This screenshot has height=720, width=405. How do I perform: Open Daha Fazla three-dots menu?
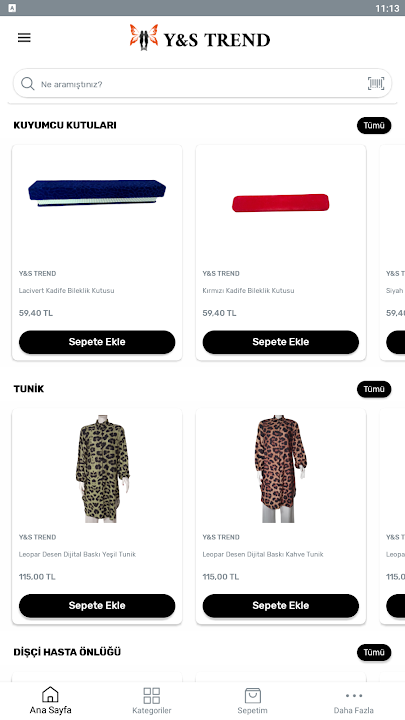point(354,701)
